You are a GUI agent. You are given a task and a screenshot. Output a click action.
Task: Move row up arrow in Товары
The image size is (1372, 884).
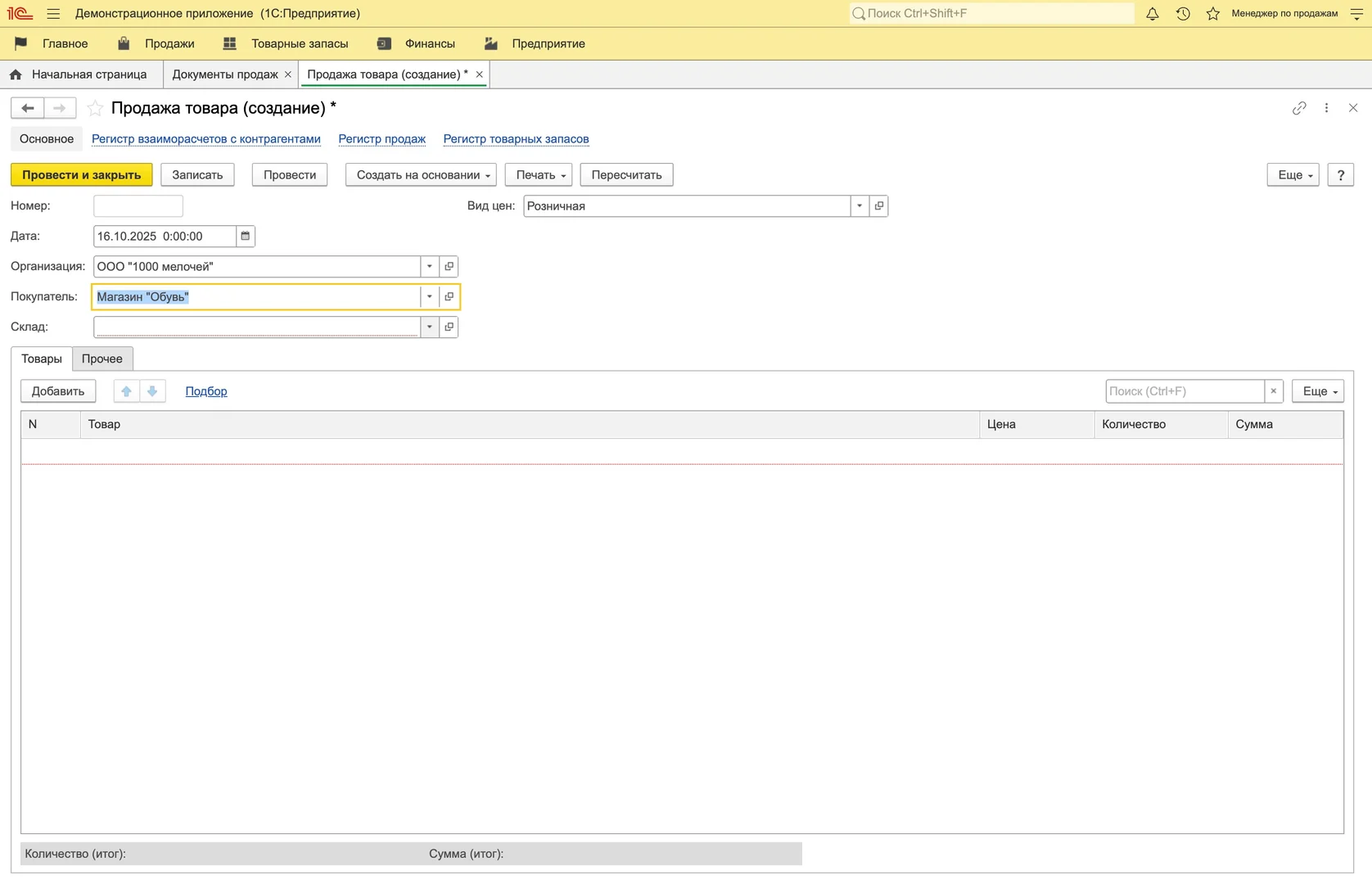126,391
